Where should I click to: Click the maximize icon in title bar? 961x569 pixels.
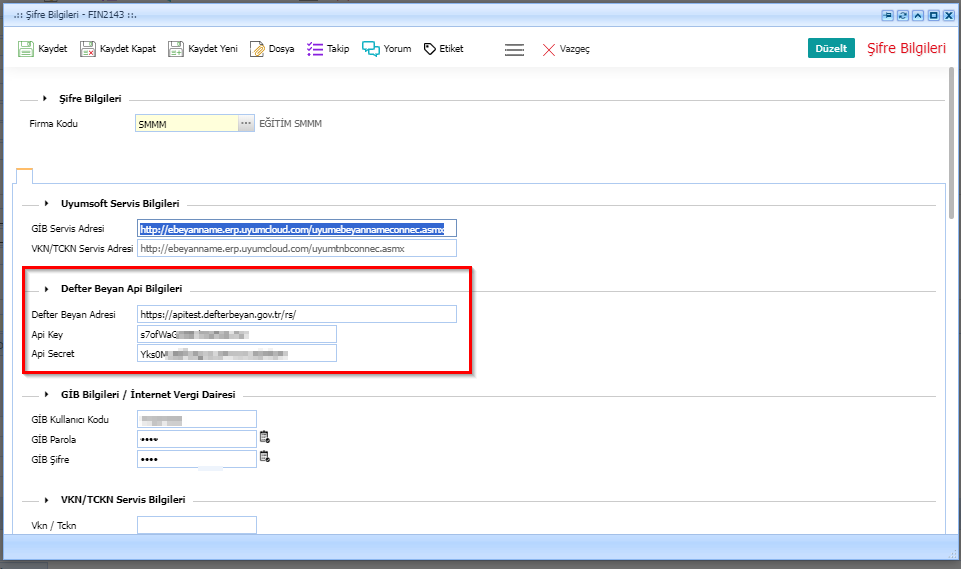[x=933, y=15]
